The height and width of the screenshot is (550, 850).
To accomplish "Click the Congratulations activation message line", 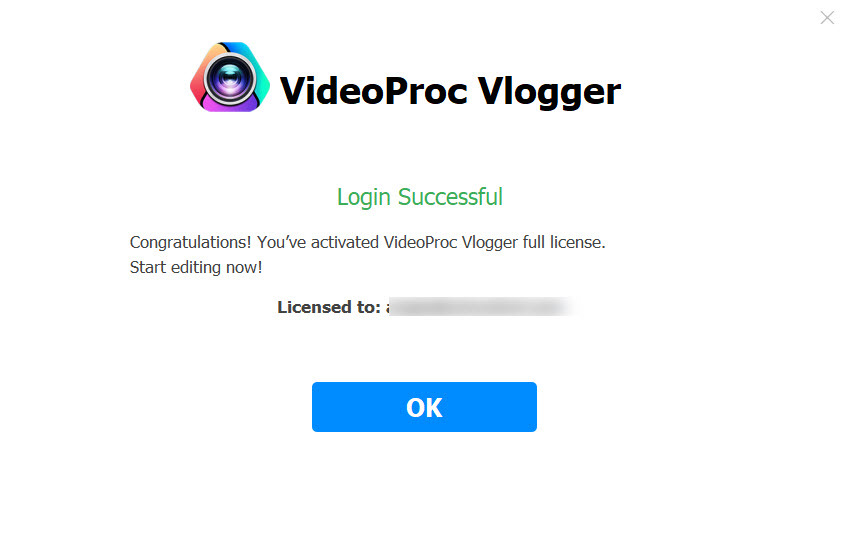I will tap(368, 242).
